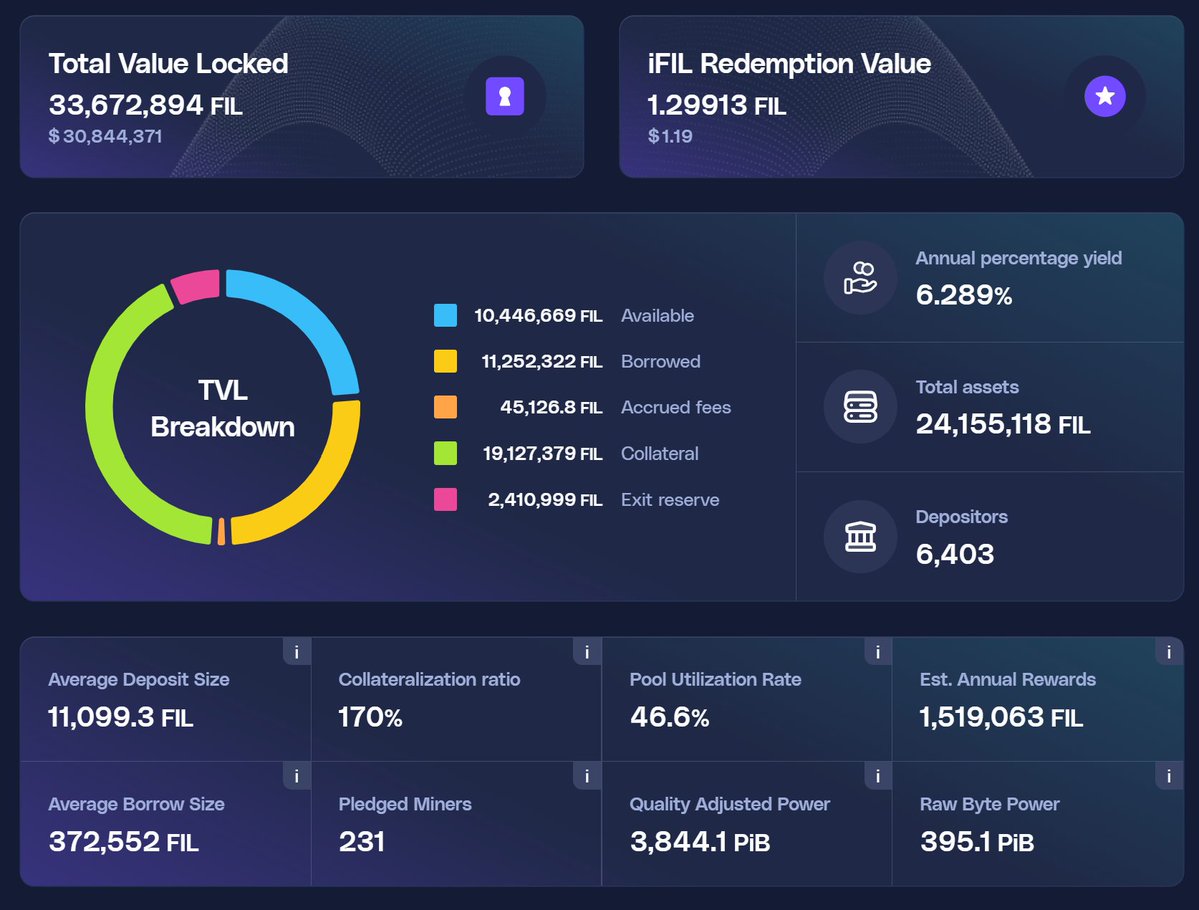The width and height of the screenshot is (1199, 910).
Task: Click the star icon beside iFIL Redemption Value
Action: 1105,97
